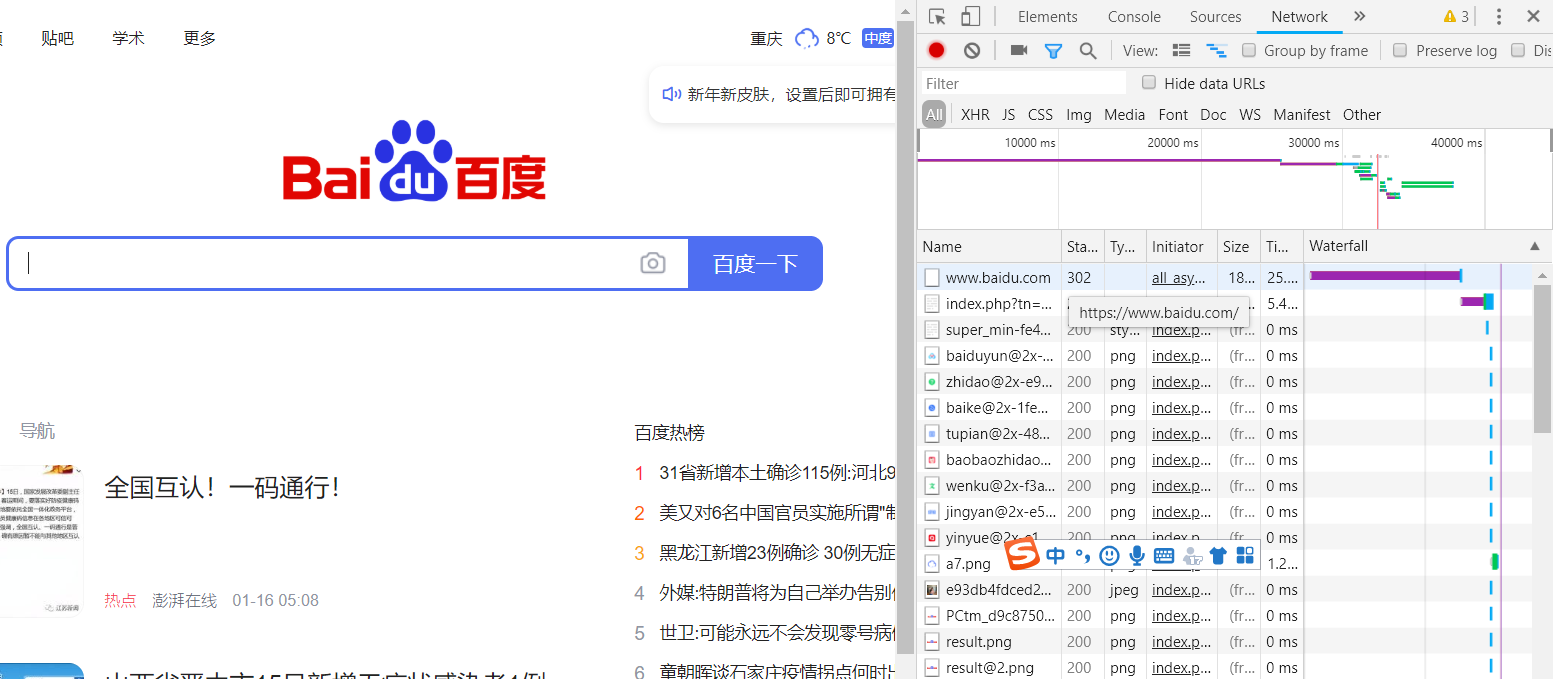
Task: Open the 学术 link
Action: (x=128, y=38)
